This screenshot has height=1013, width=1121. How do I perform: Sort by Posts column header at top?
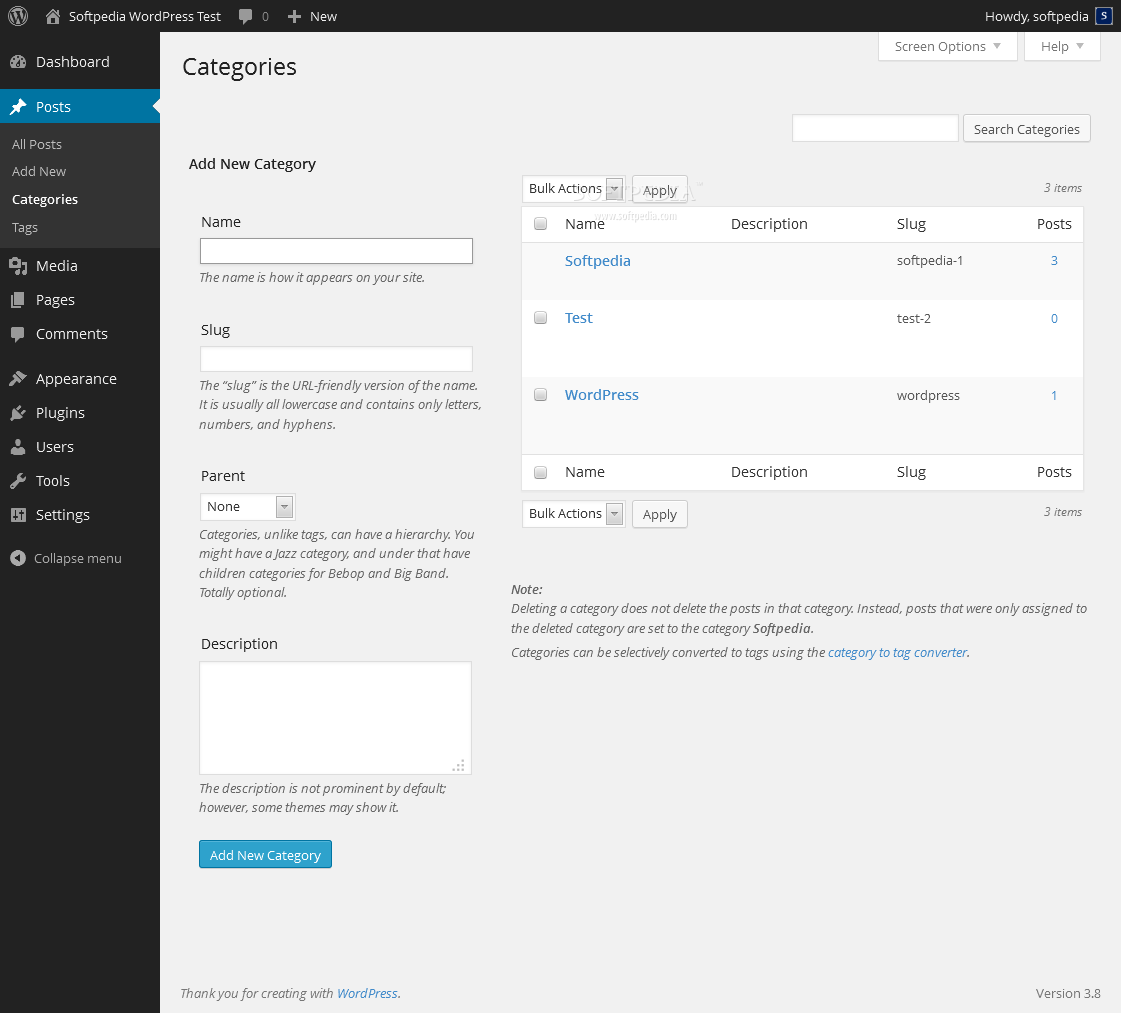1054,224
